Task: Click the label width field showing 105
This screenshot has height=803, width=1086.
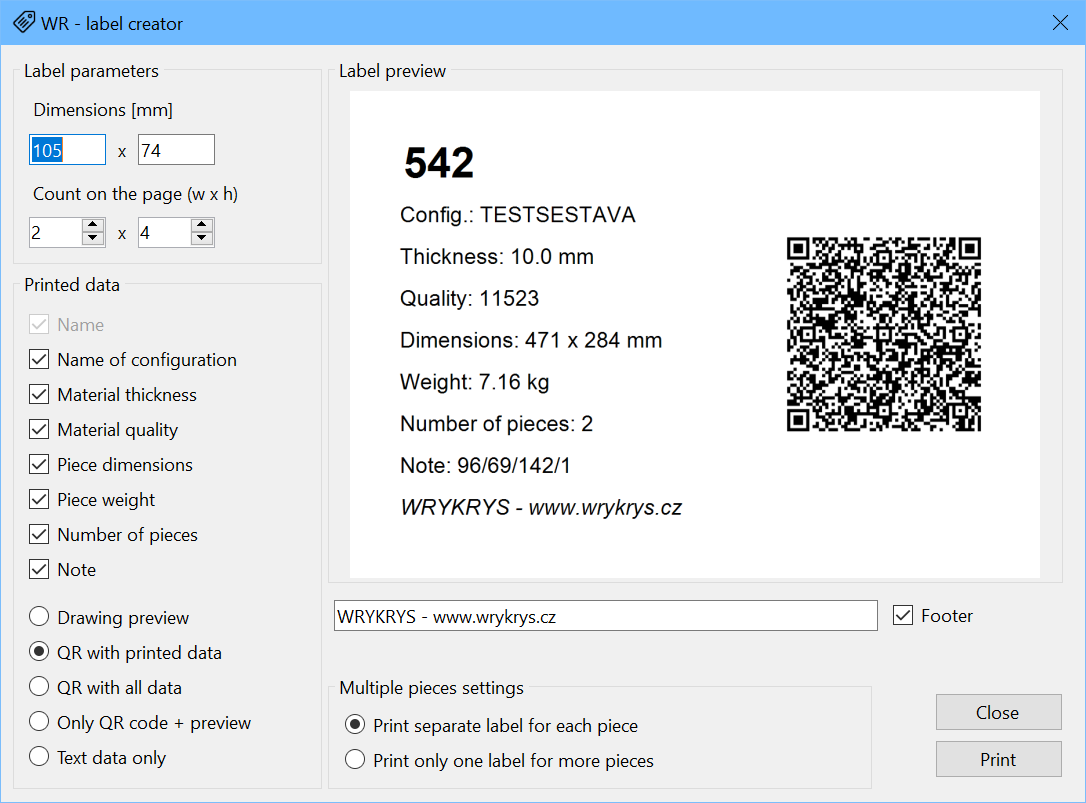Action: [x=67, y=150]
